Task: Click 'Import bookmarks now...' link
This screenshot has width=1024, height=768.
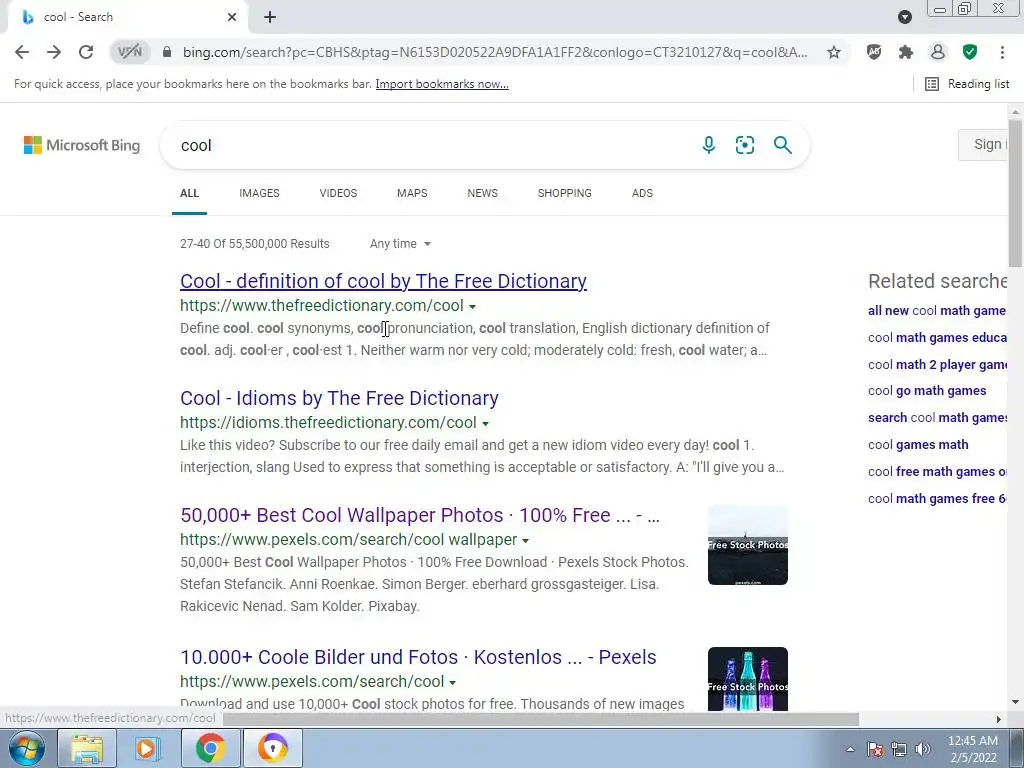Action: (x=442, y=84)
